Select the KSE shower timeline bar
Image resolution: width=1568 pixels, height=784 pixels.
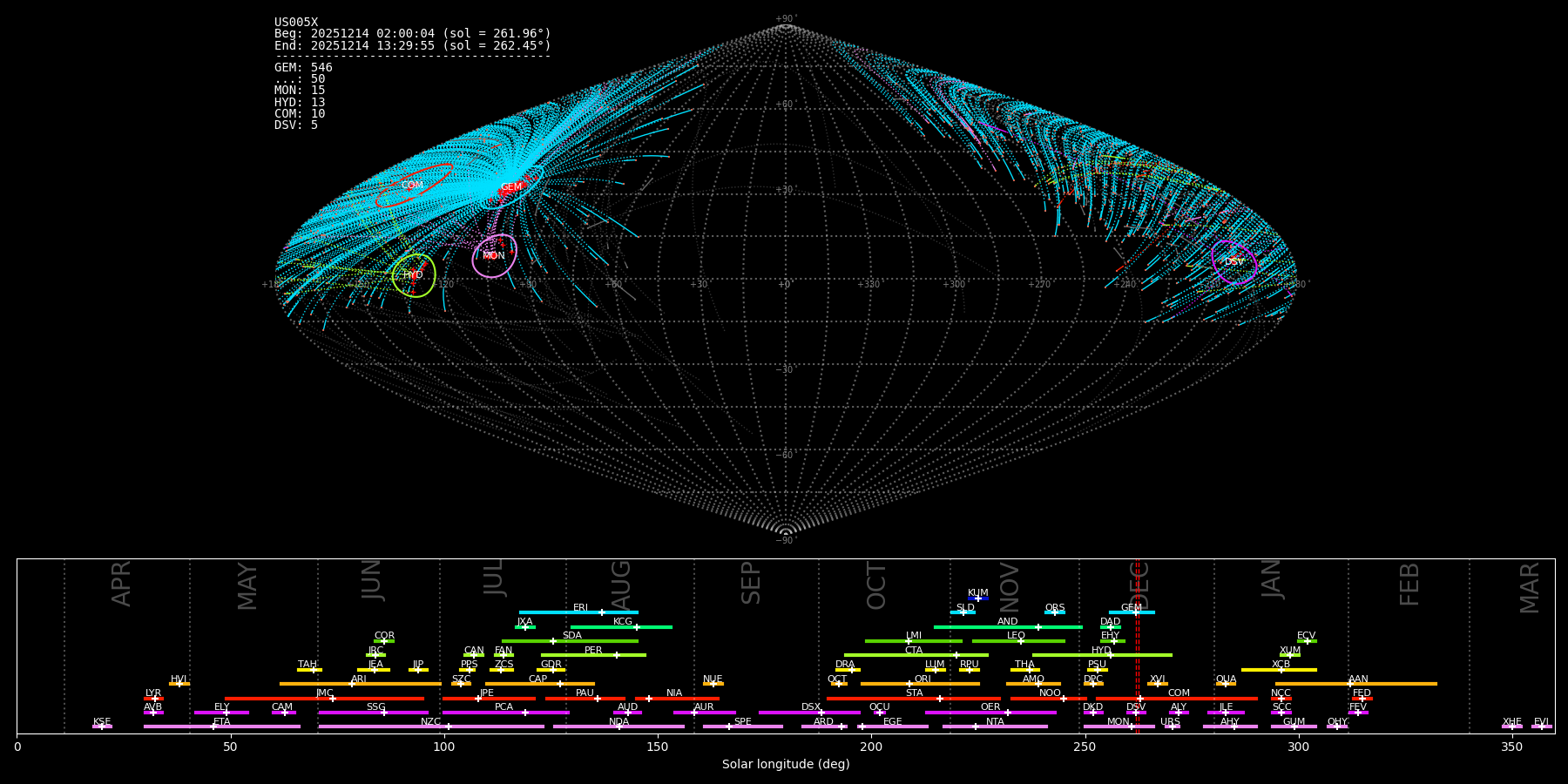click(x=102, y=727)
